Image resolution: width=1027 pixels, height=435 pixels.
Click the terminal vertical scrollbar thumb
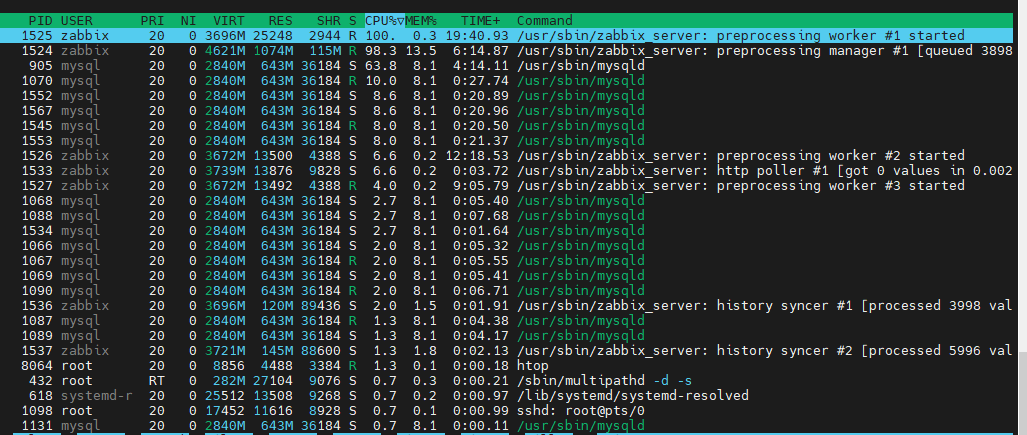pos(1022,393)
